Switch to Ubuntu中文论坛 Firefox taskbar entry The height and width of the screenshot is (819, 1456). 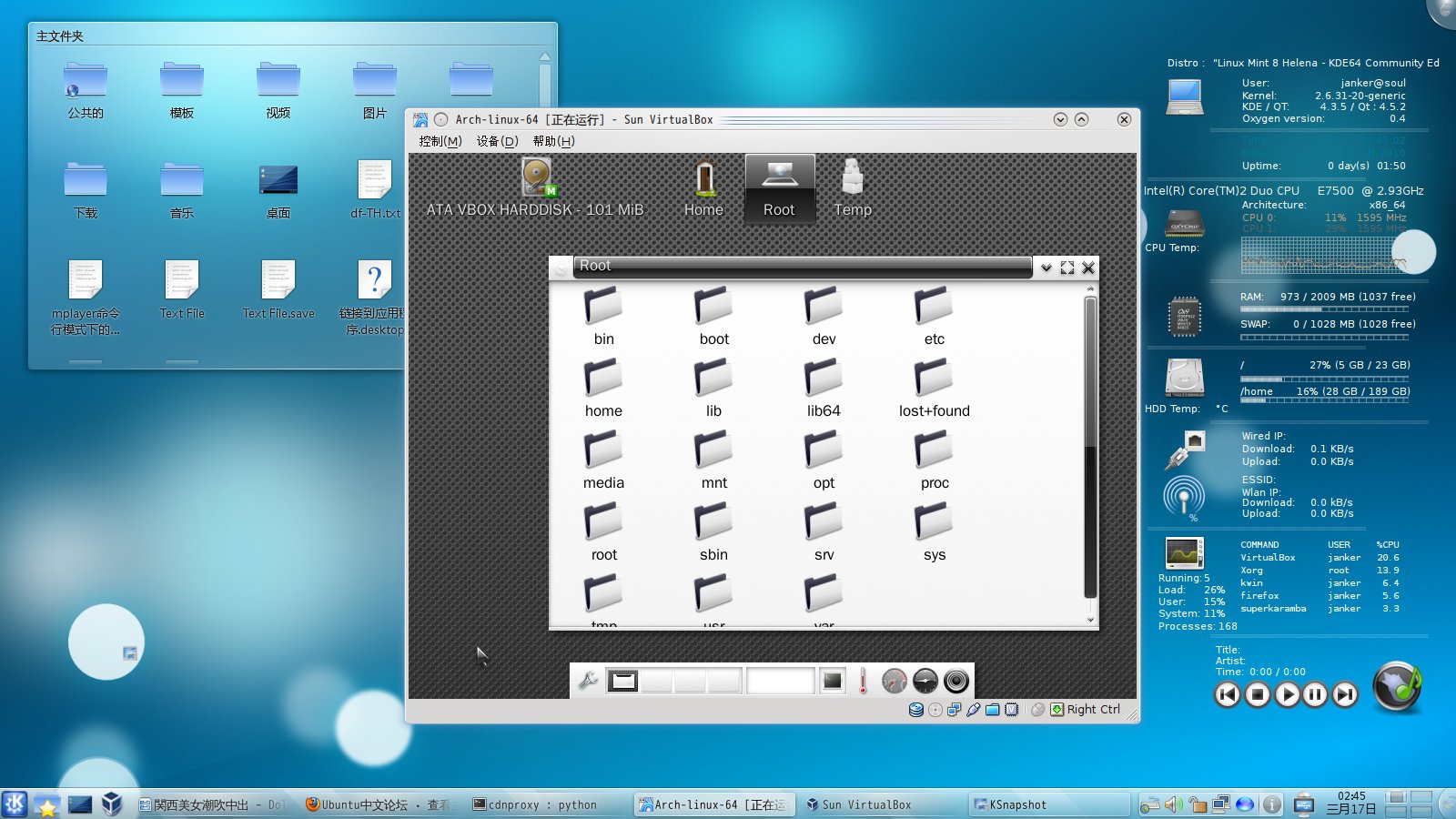(380, 804)
